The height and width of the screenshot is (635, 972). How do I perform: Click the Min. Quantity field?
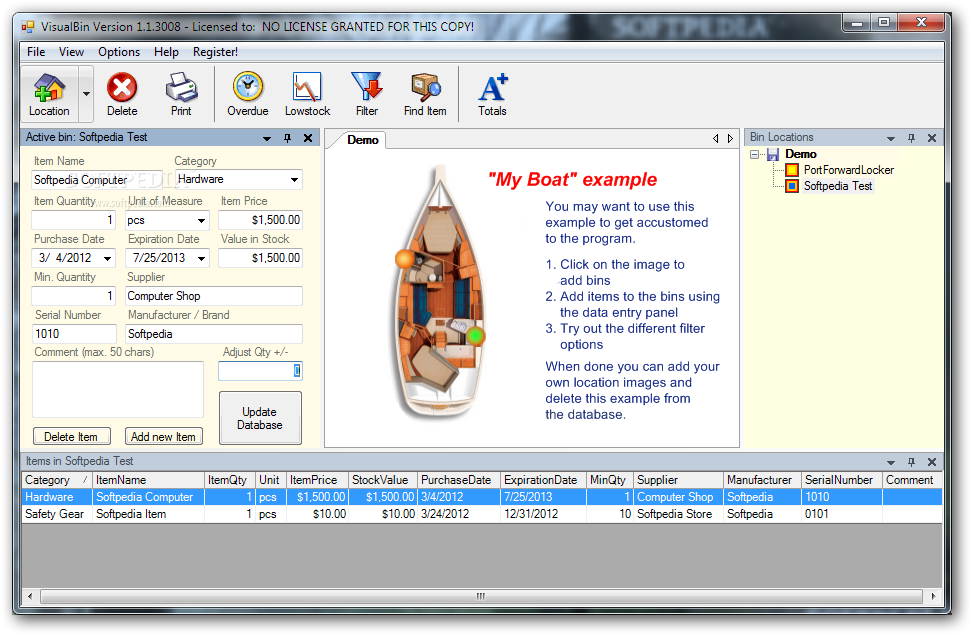click(74, 296)
